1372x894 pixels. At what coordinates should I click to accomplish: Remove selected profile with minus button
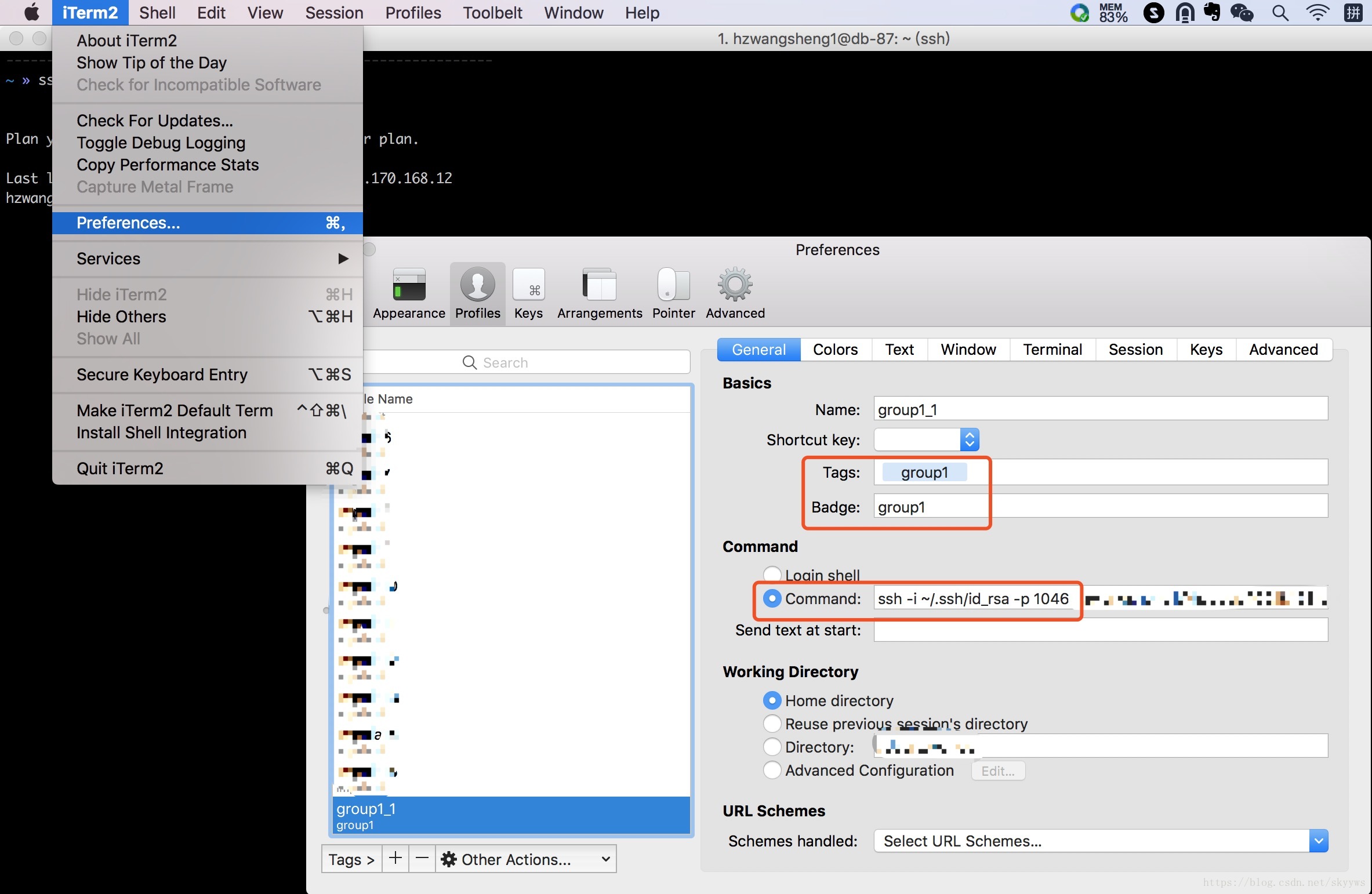click(x=422, y=859)
